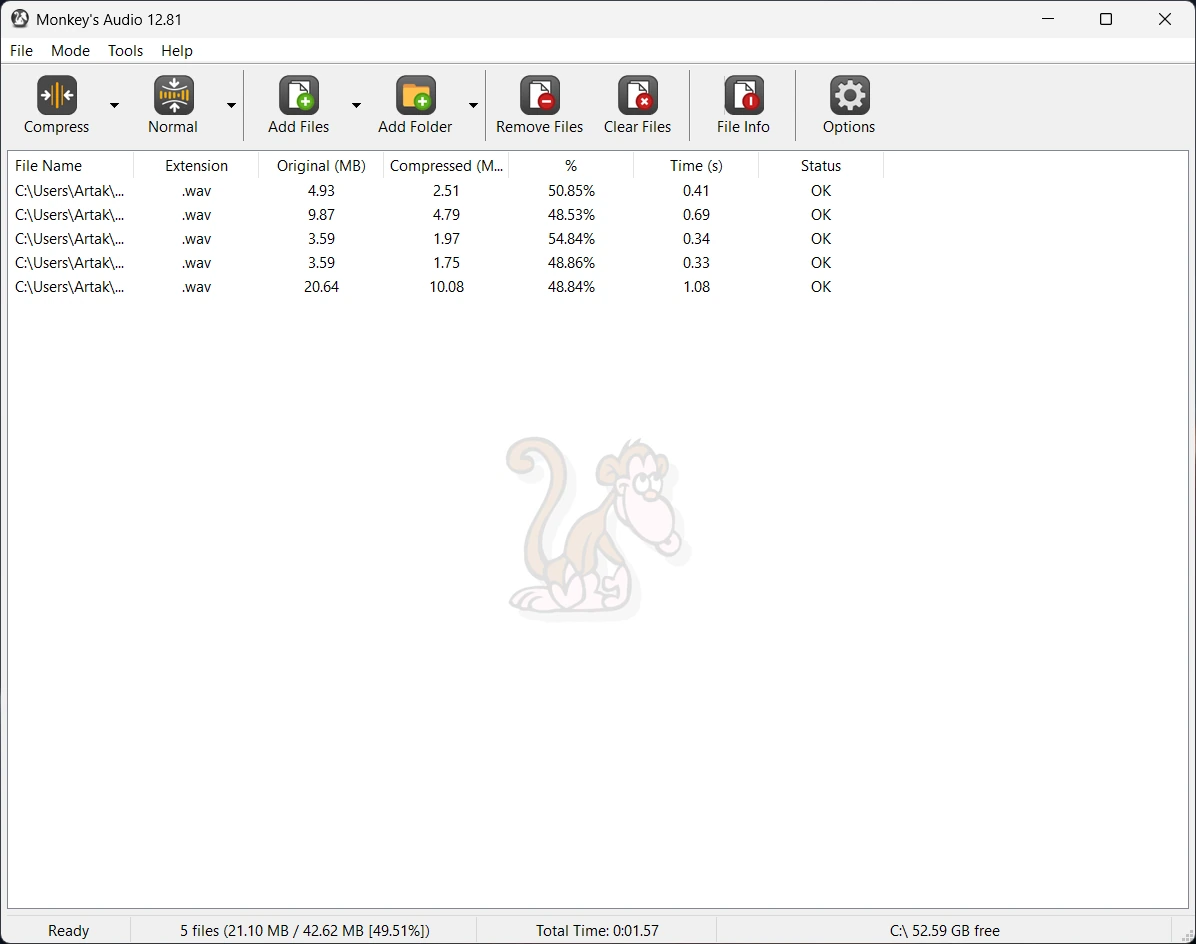
Task: Click the 54.84% compression value
Action: click(x=571, y=239)
